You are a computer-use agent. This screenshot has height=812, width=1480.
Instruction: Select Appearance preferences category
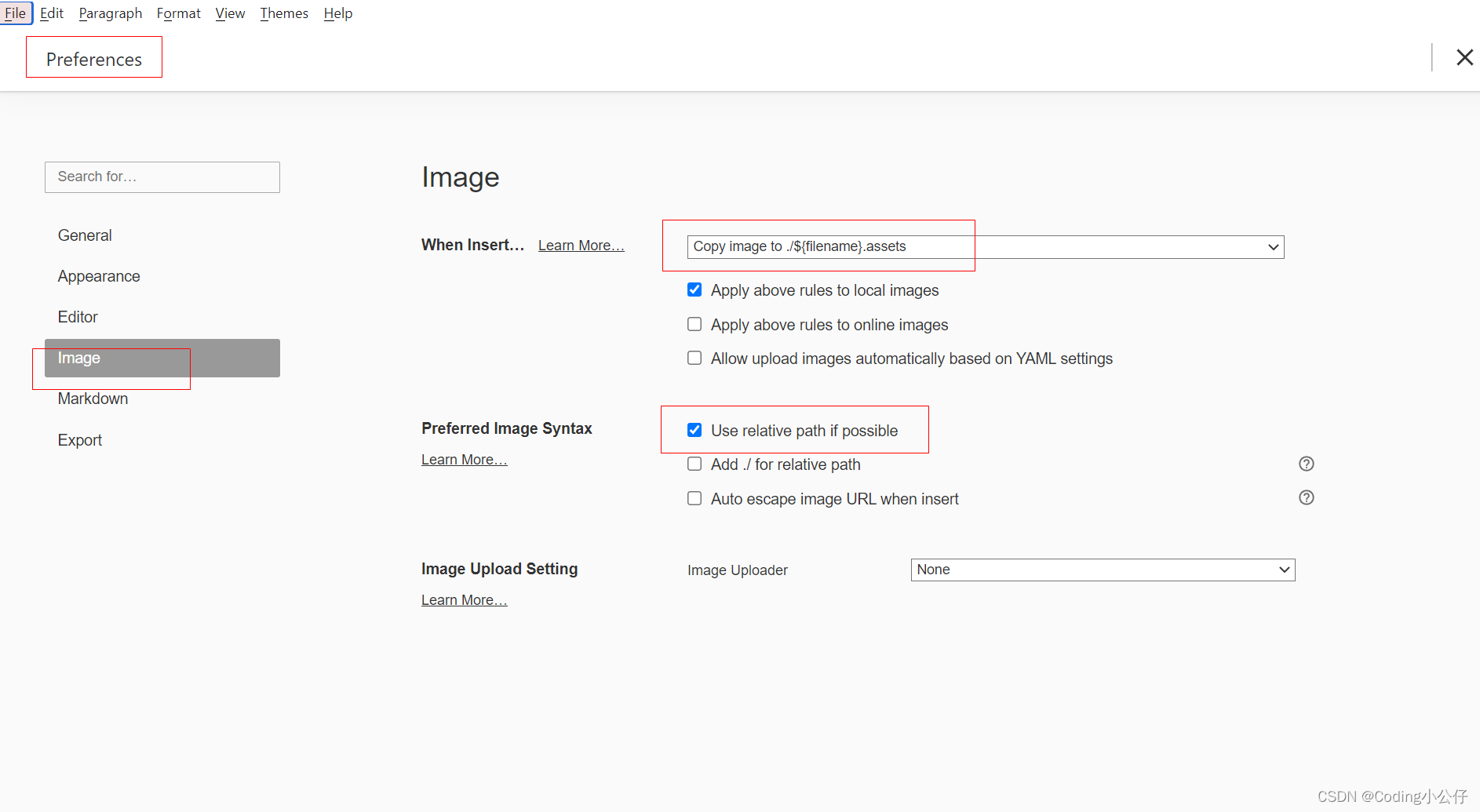point(162,276)
